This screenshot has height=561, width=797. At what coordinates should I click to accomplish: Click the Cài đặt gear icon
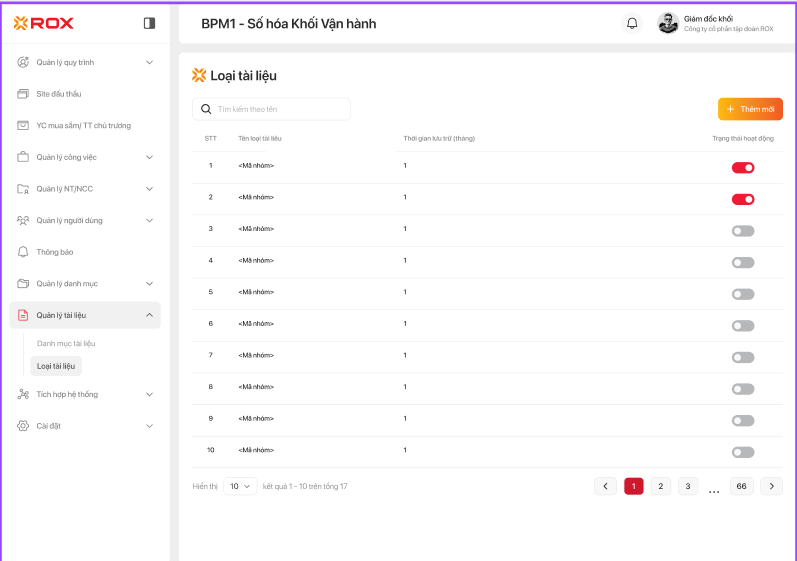point(23,426)
